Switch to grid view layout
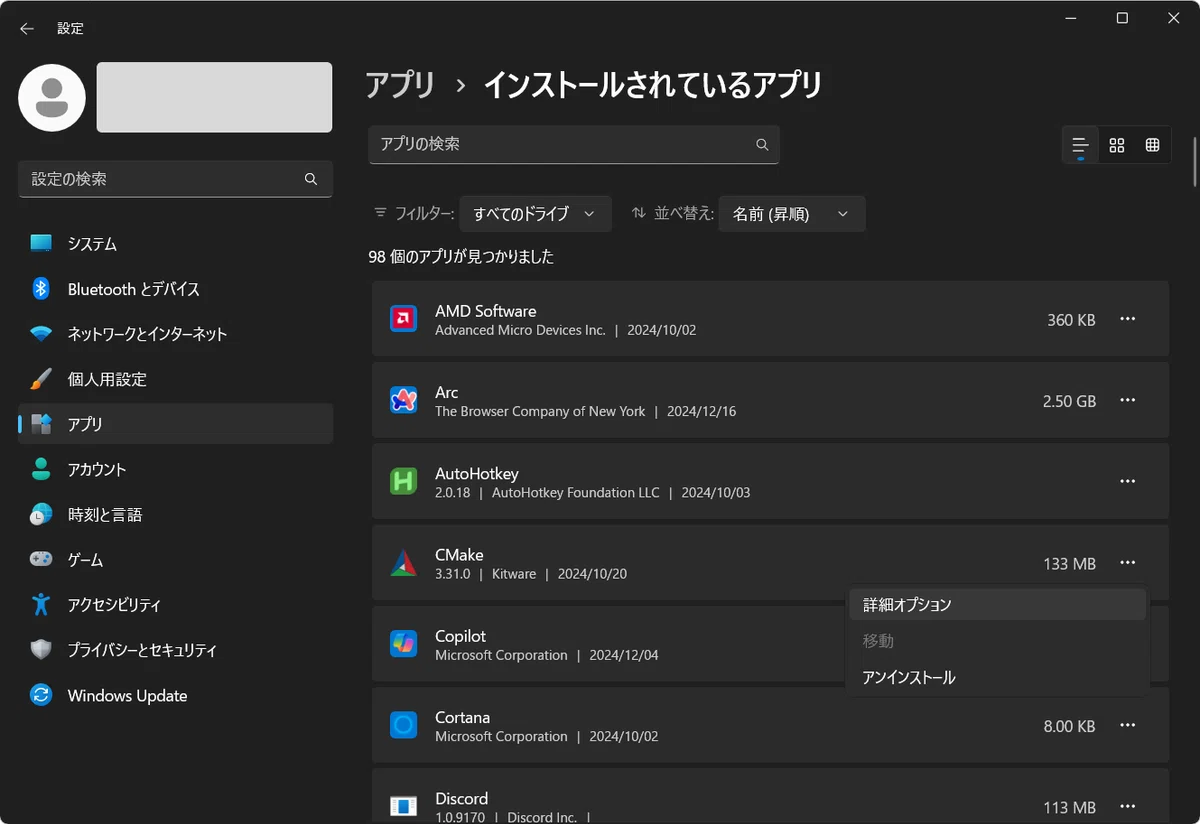 click(1117, 145)
